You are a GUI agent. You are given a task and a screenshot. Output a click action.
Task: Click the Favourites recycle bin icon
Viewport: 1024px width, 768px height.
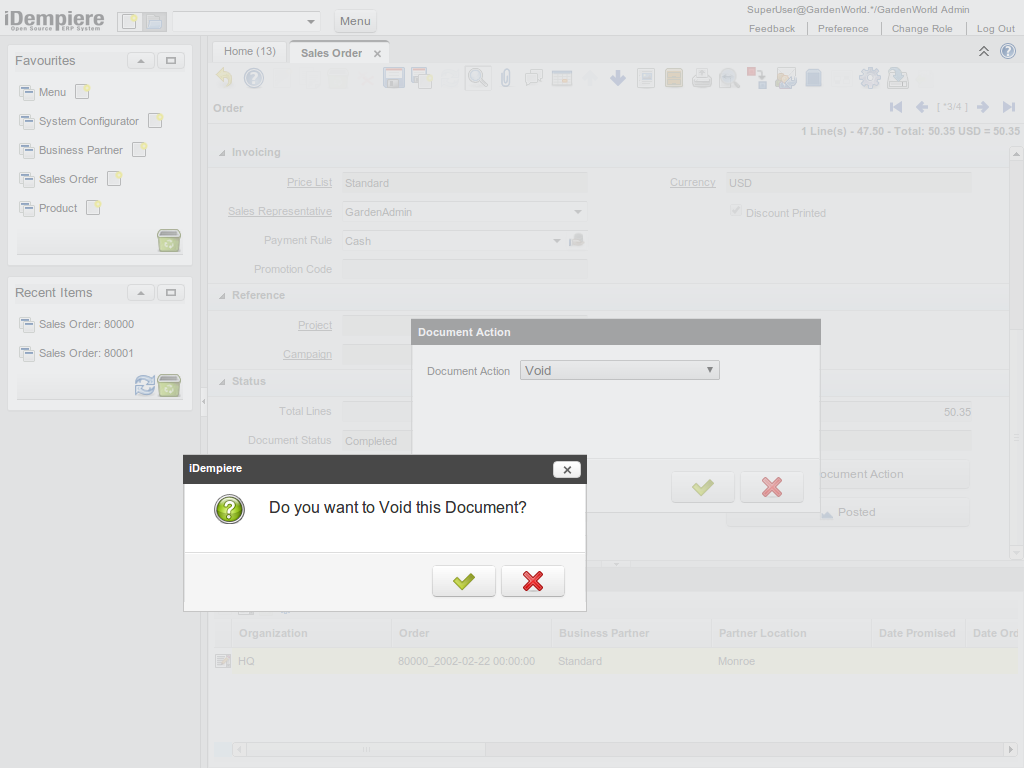click(169, 241)
